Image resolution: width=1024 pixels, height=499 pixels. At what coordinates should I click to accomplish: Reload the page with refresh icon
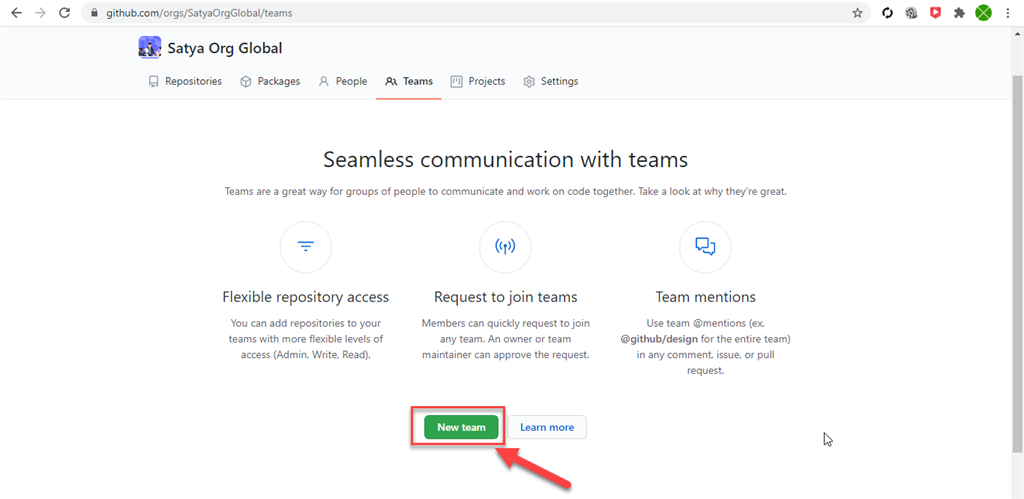[64, 13]
